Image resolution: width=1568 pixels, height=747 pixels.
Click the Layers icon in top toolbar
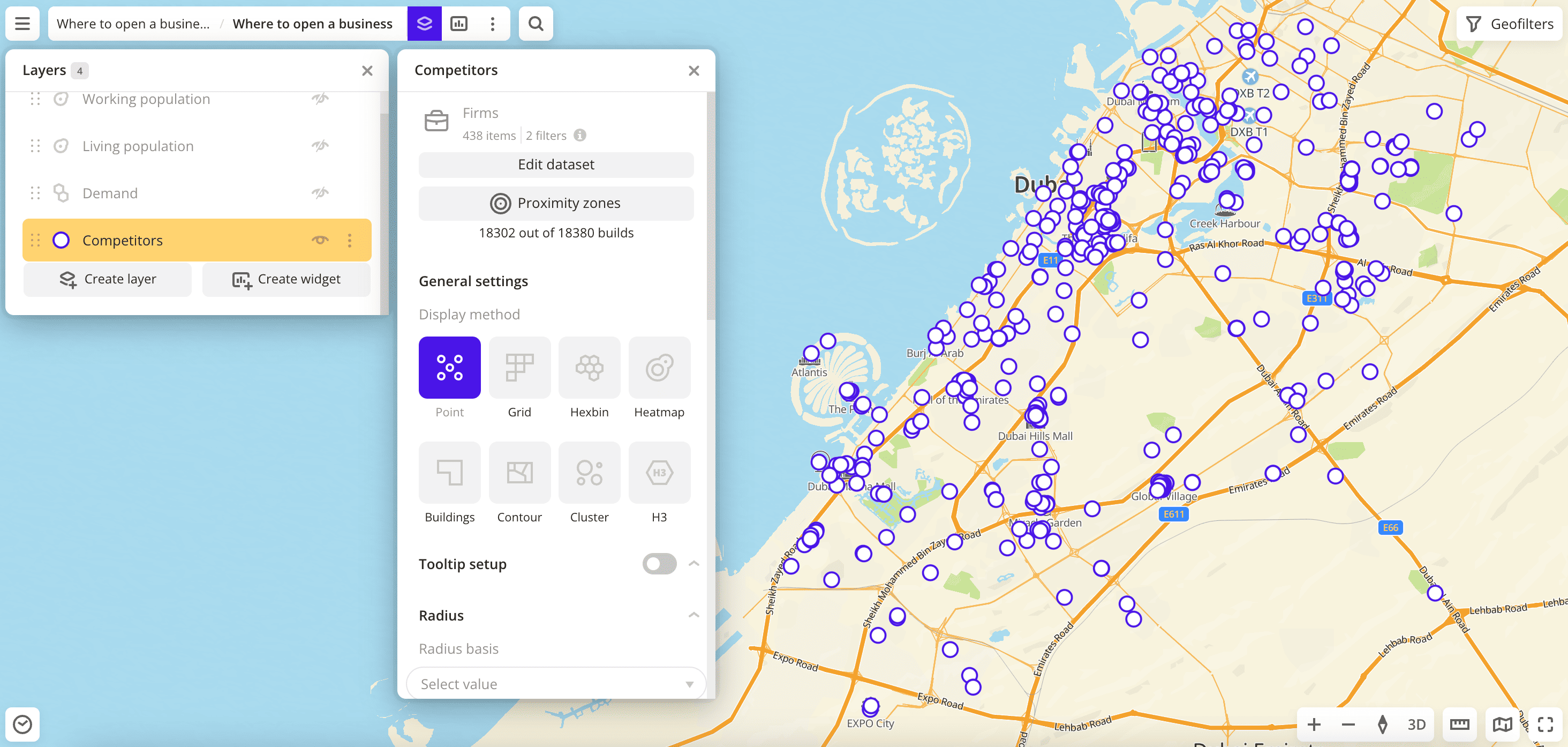click(424, 24)
